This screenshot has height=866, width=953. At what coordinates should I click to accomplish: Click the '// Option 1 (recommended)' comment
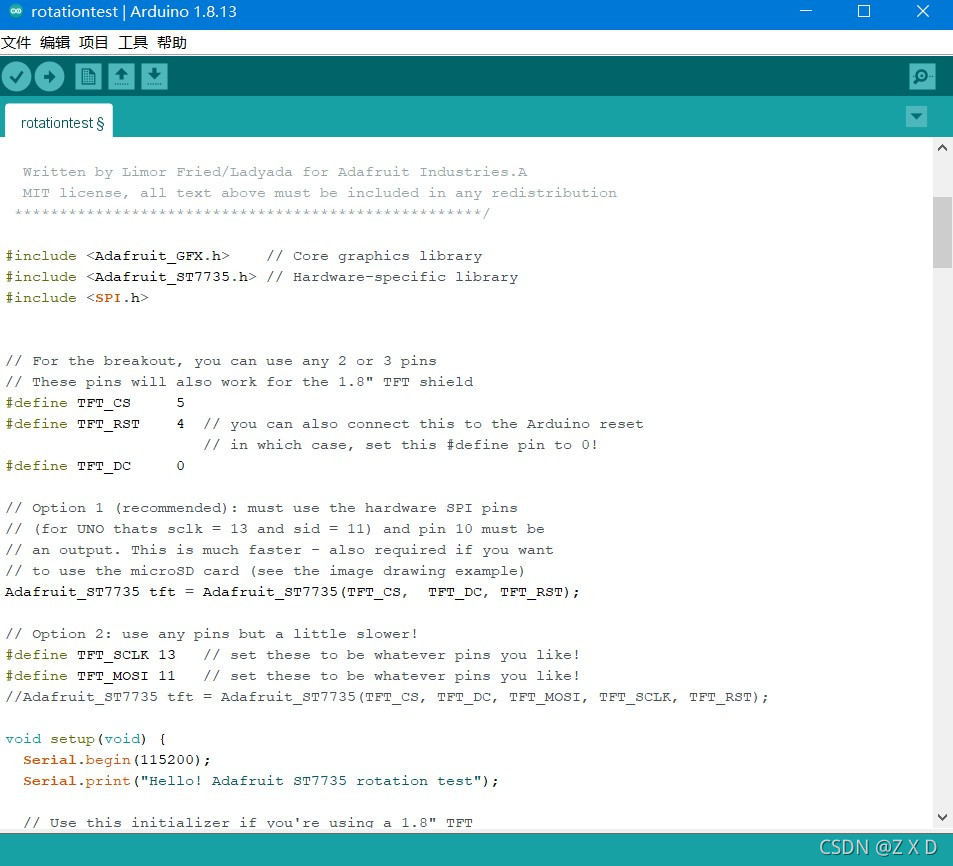pos(261,508)
